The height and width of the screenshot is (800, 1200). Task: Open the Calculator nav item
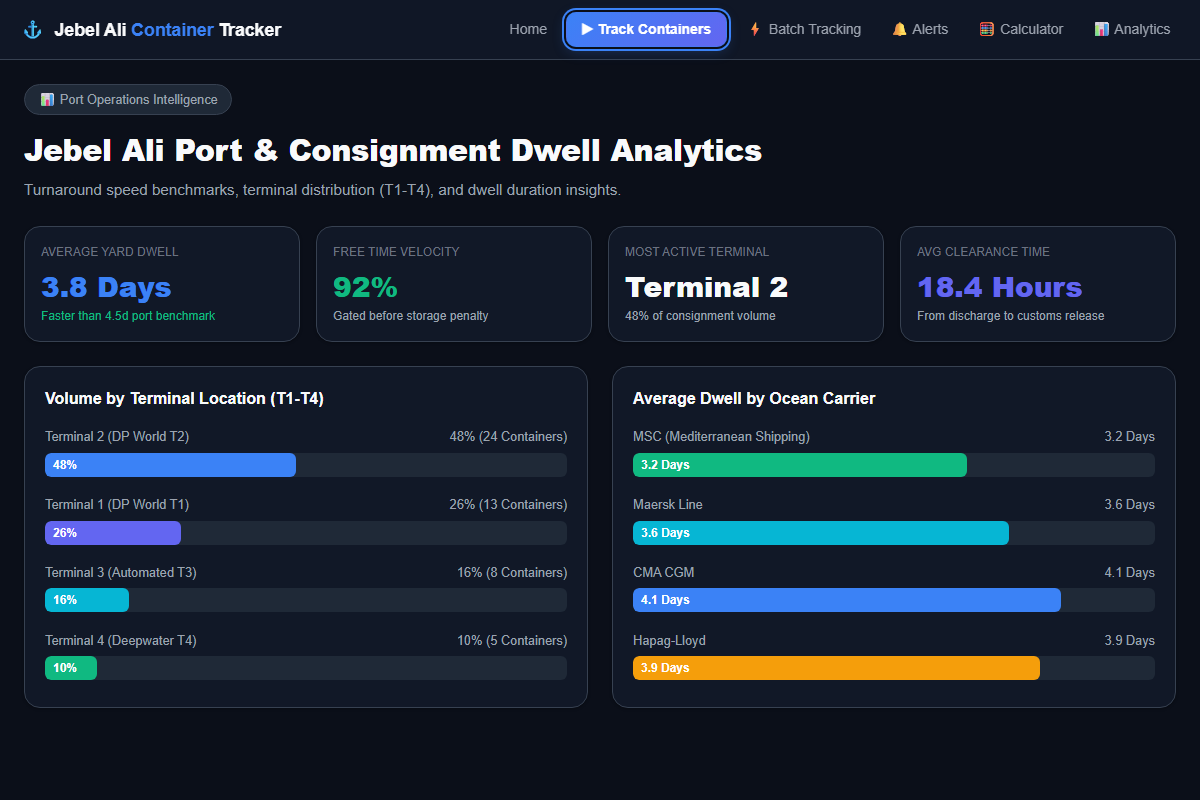(x=1021, y=30)
